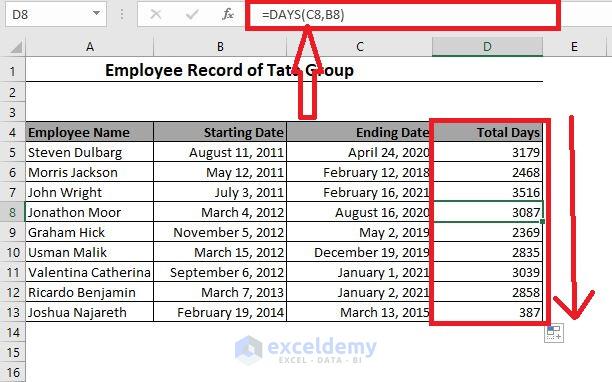Select row 8 header
Screen dimensions: 612x382
tap(12, 212)
